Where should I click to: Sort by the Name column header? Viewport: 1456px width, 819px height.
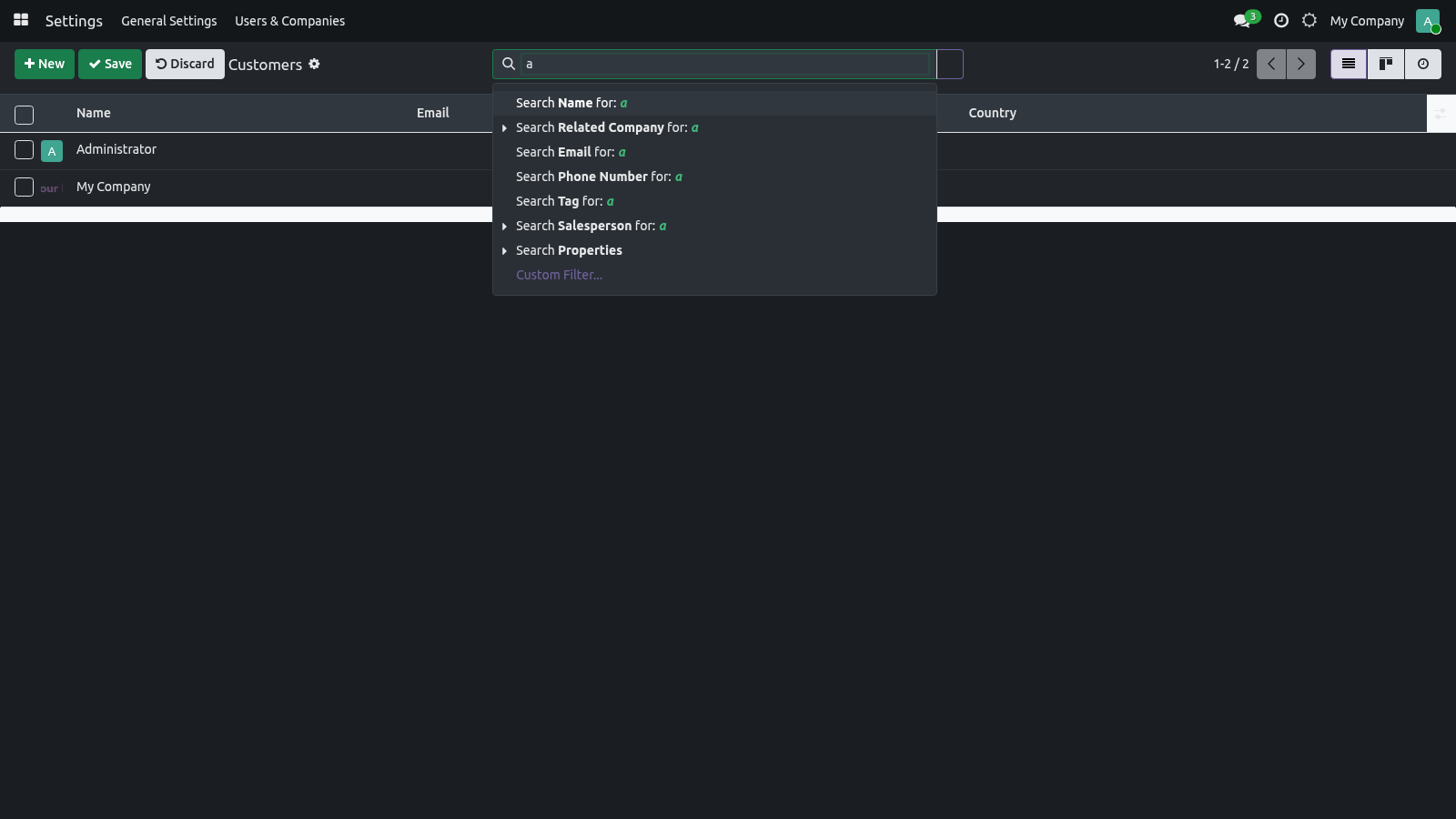pyautogui.click(x=94, y=113)
